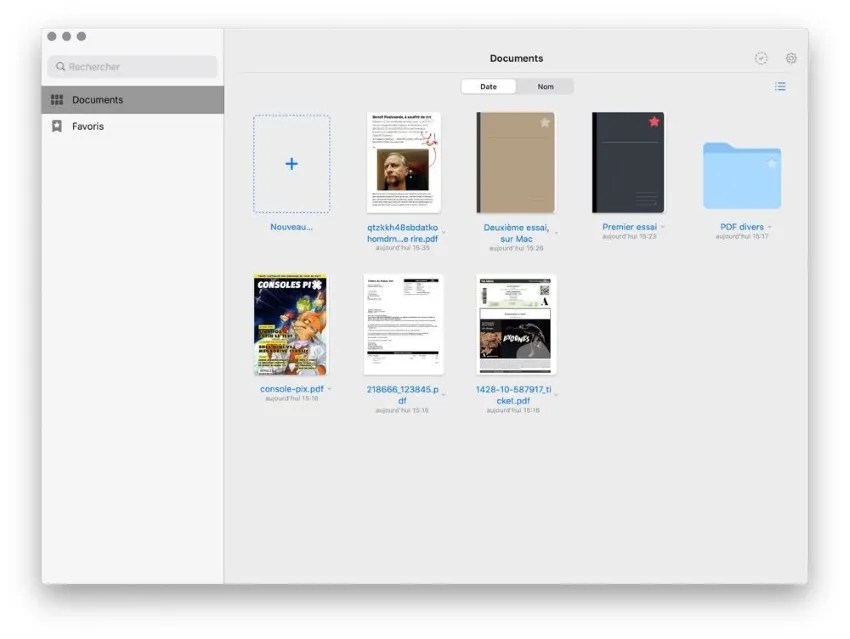Image resolution: width=850 pixels, height=639 pixels.
Task: Click inside the Rechercher search field
Action: (x=130, y=66)
